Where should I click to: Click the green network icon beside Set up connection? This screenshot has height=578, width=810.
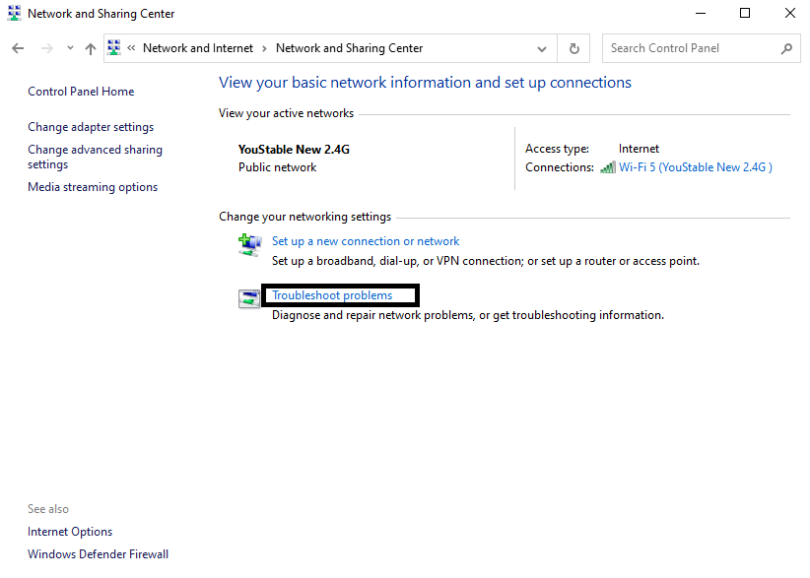[249, 244]
